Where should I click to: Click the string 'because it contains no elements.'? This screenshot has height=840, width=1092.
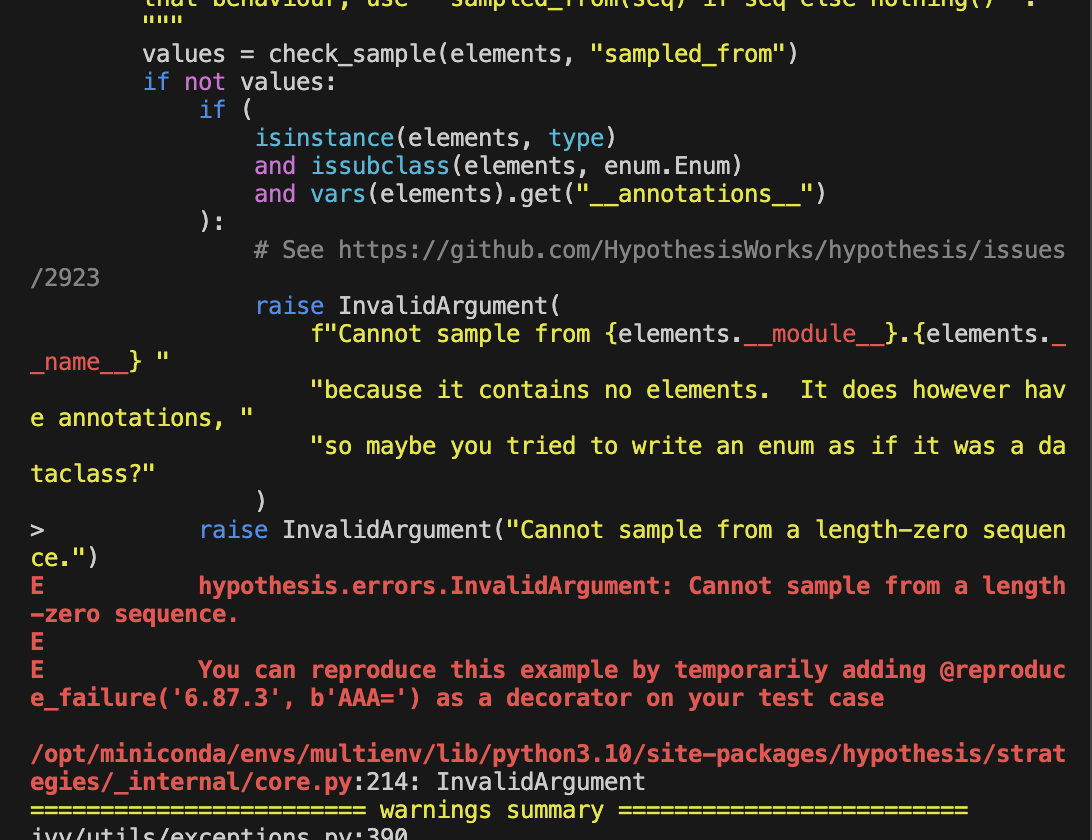pyautogui.click(x=540, y=389)
